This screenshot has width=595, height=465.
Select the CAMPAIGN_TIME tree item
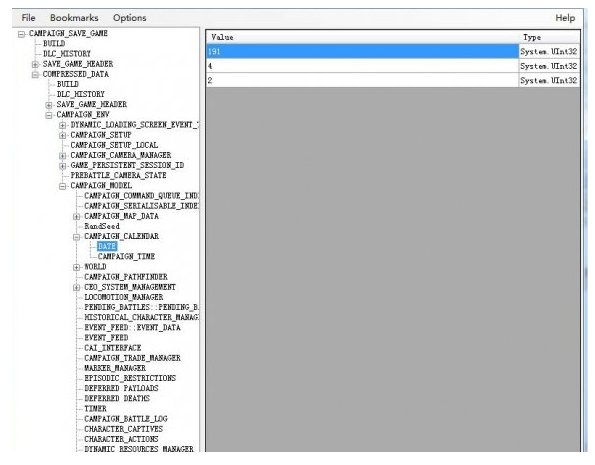(x=126, y=257)
